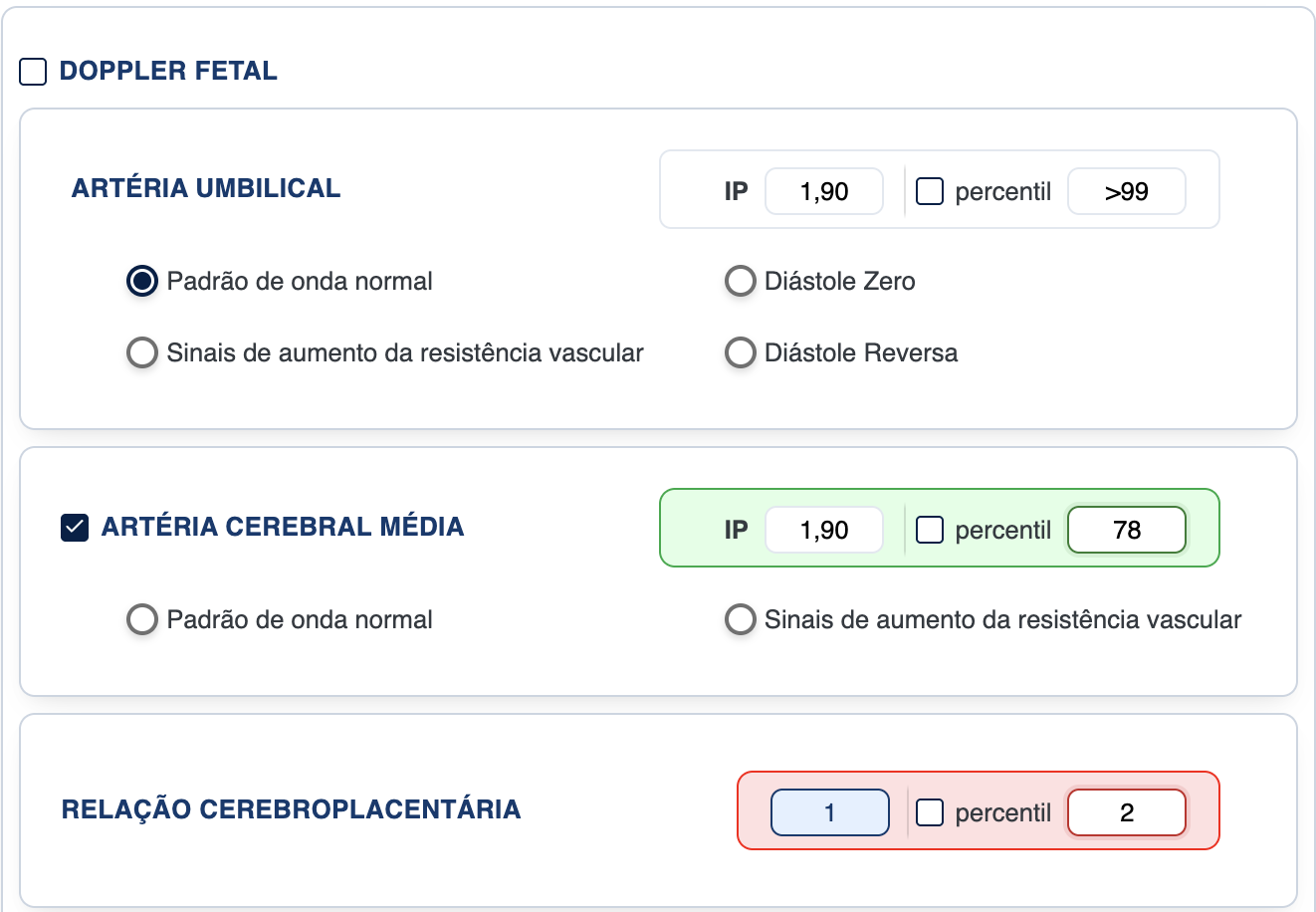Screen dimensions: 1316x912
Task: Click the Relação Cerebroplacentária value field showing 1
Action: click(829, 812)
